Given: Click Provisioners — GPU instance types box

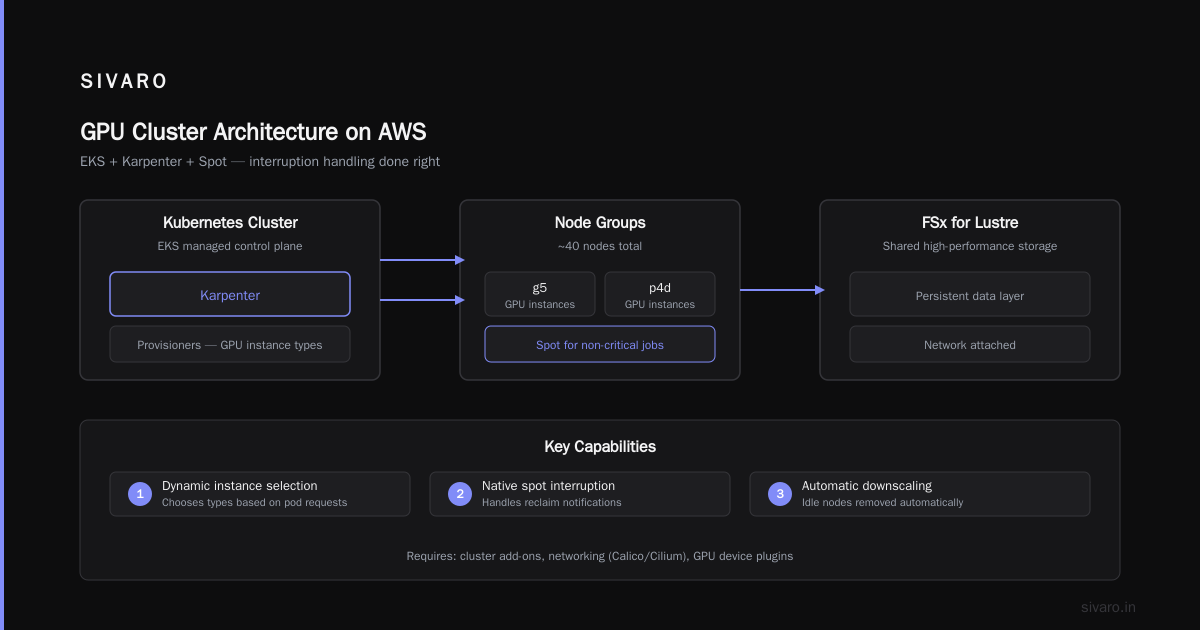Looking at the screenshot, I should click(230, 344).
